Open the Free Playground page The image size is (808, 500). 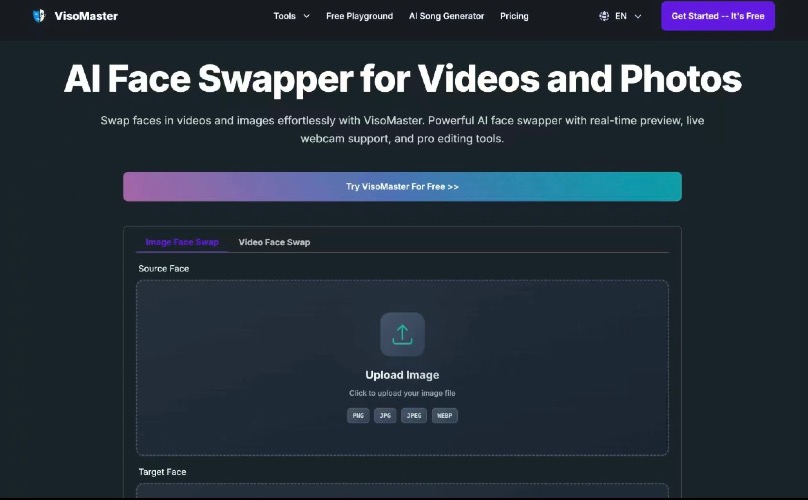coord(359,16)
